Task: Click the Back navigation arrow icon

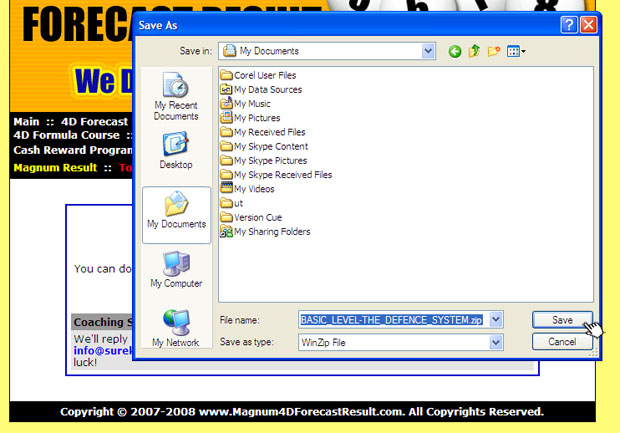Action: tap(455, 51)
